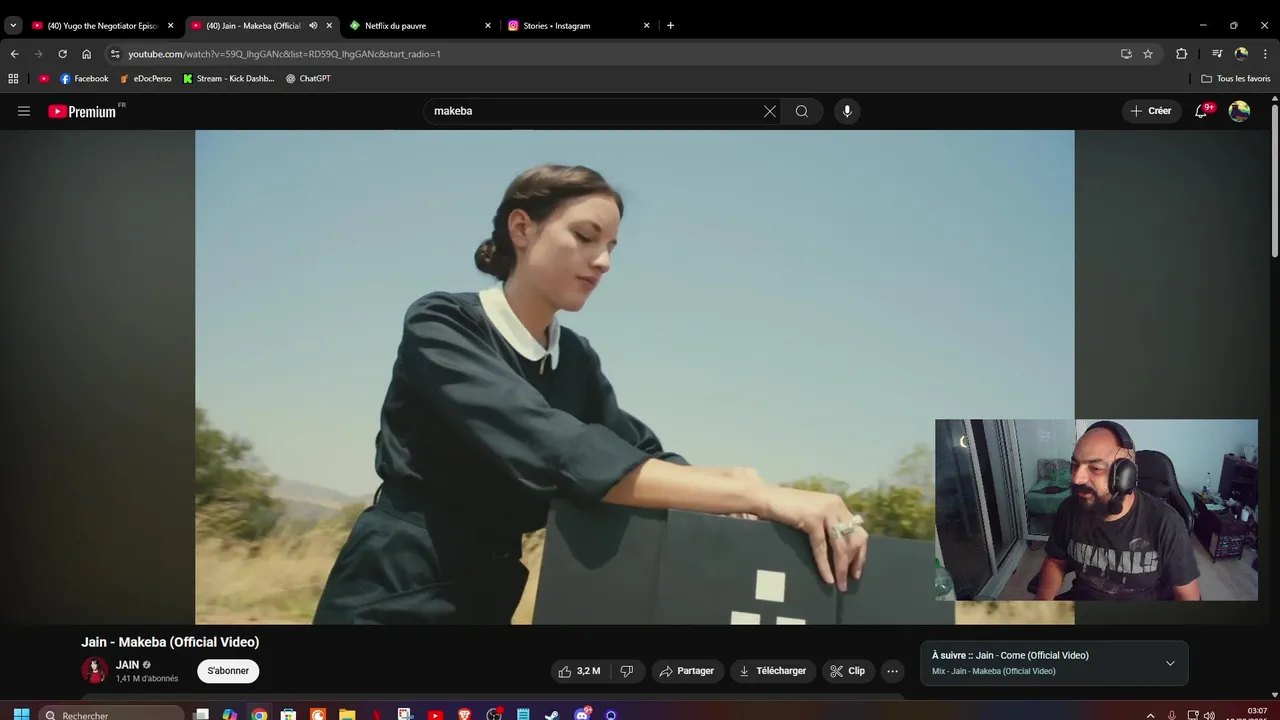Bookmark this page with the star
The width and height of the screenshot is (1280, 720).
pyautogui.click(x=1148, y=54)
